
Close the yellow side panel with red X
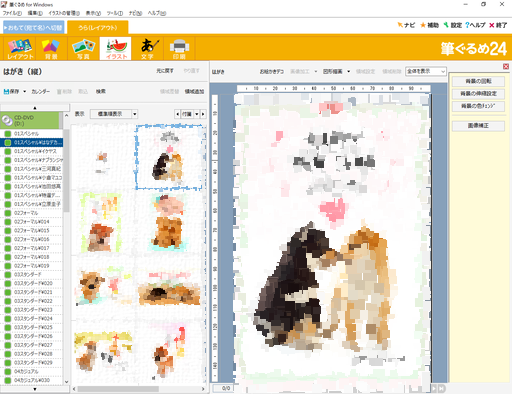pyautogui.click(x=506, y=67)
